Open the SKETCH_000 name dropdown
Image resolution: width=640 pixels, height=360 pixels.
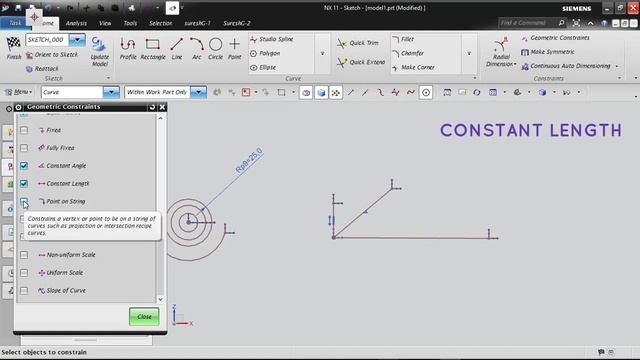77,40
